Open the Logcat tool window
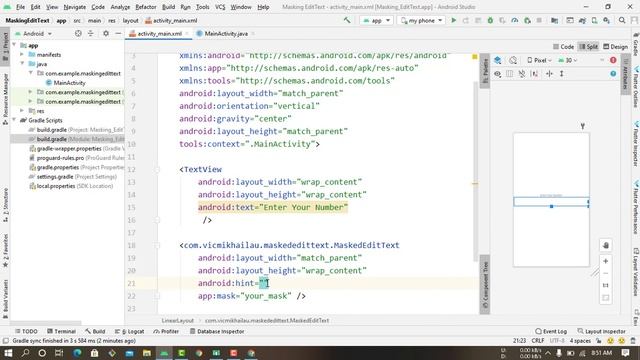 130,331
